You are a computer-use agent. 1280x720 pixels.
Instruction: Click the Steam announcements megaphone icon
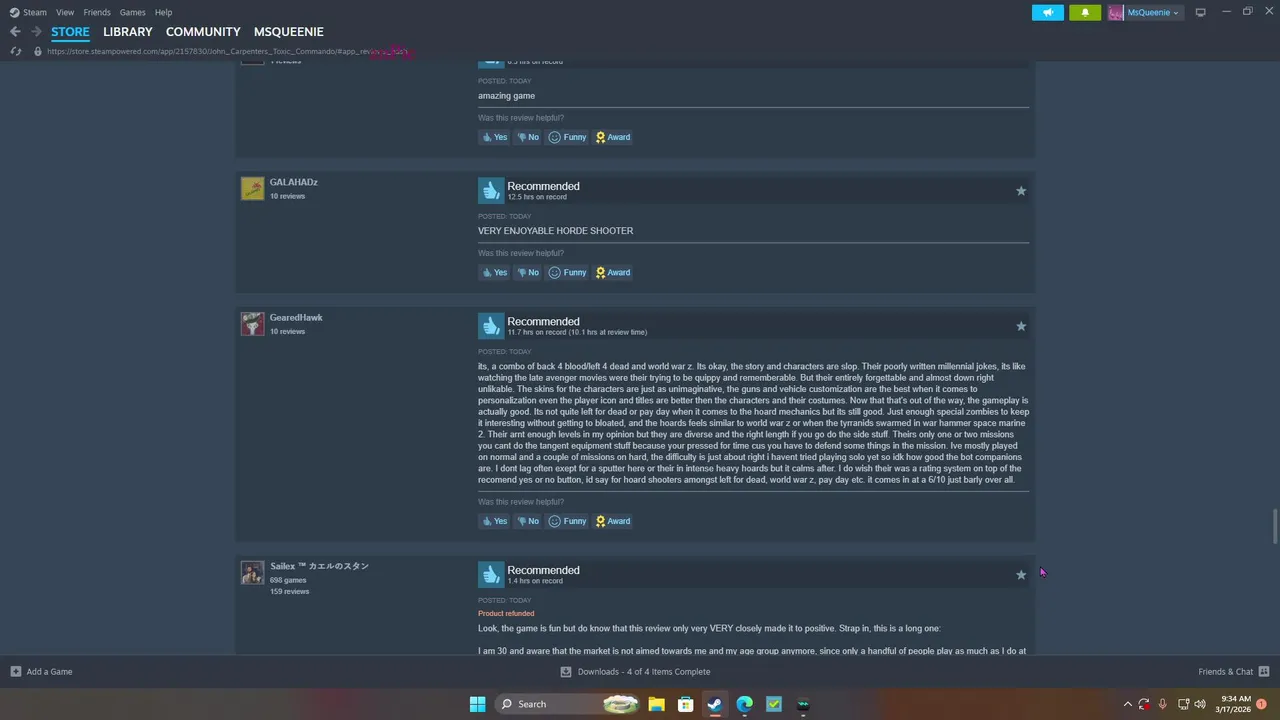1048,12
